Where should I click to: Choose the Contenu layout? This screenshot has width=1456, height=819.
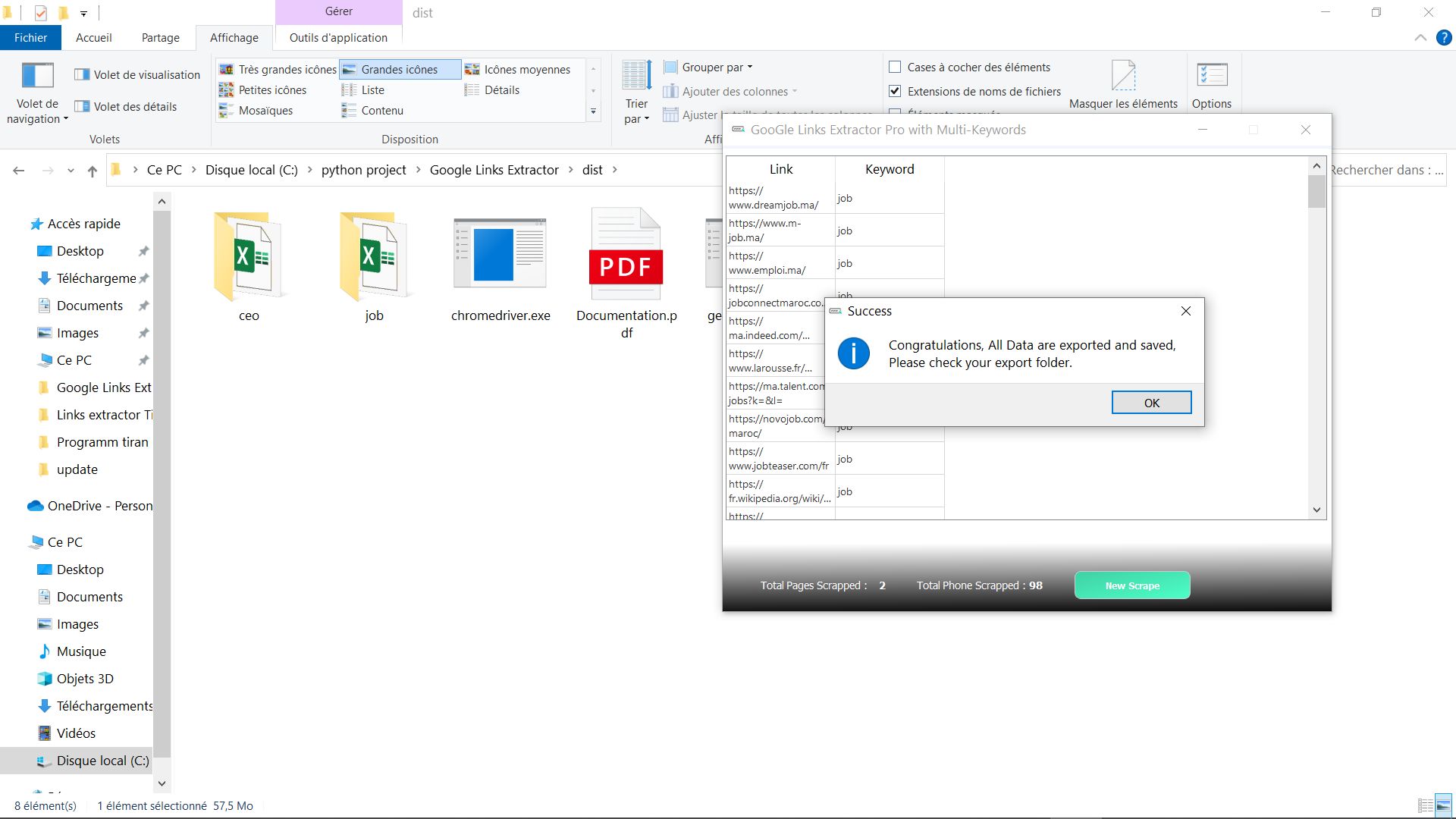tap(372, 110)
